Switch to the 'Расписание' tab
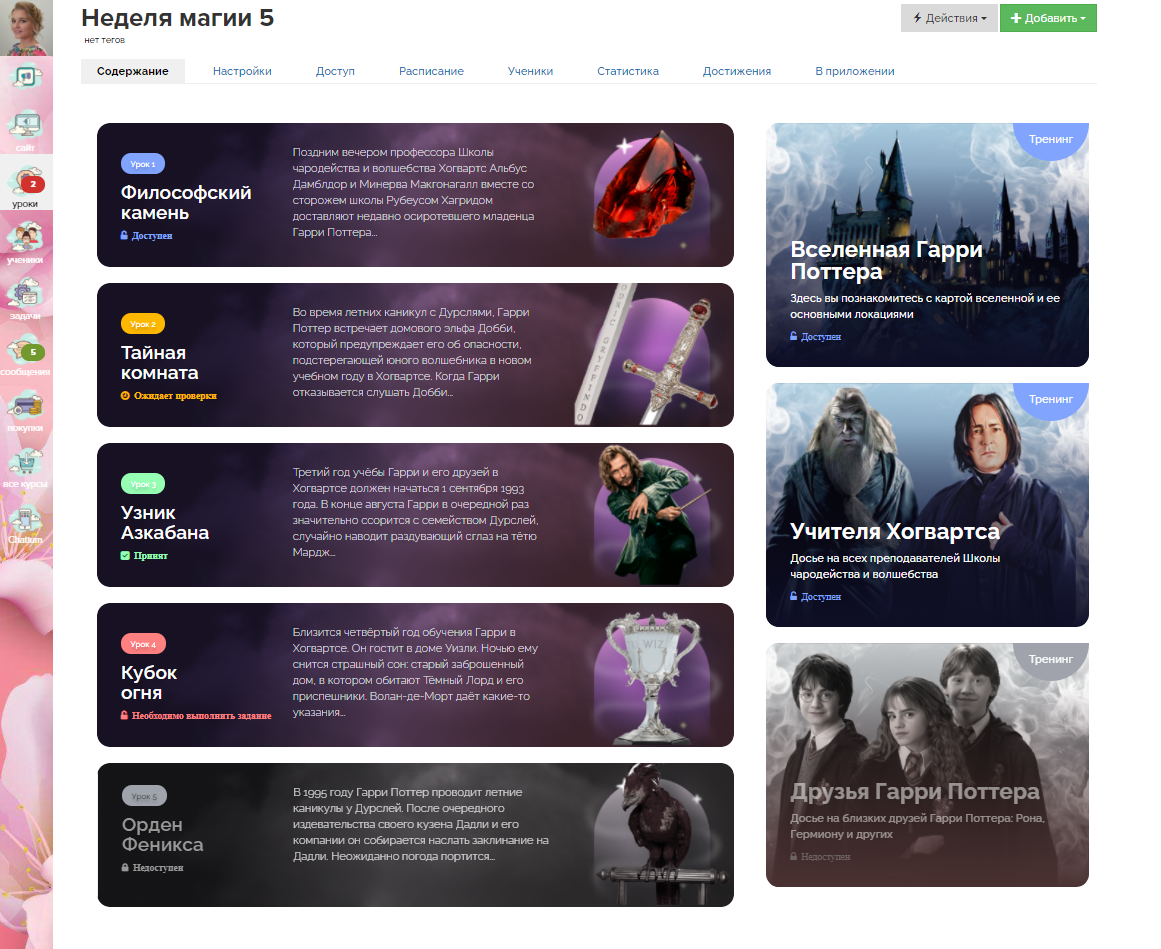Screen dimensions: 1161x949 tap(431, 71)
